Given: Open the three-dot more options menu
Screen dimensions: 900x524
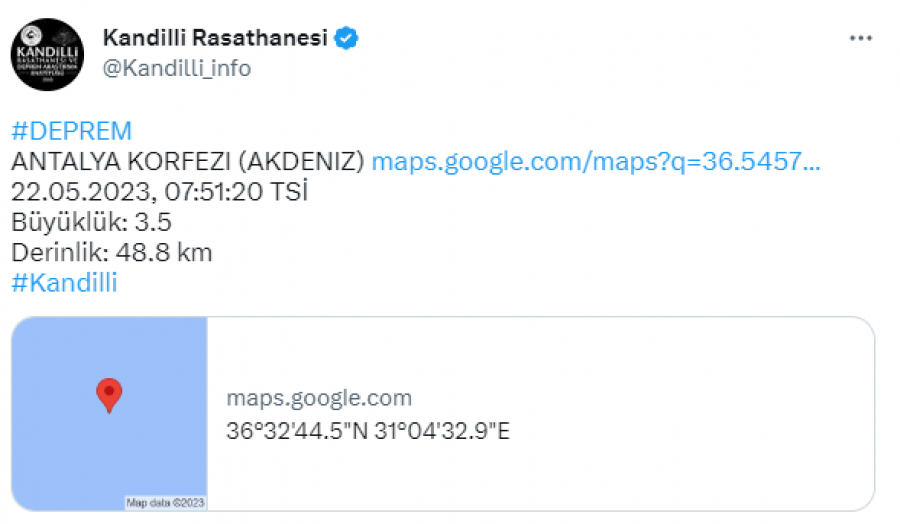Looking at the screenshot, I should click(861, 38).
